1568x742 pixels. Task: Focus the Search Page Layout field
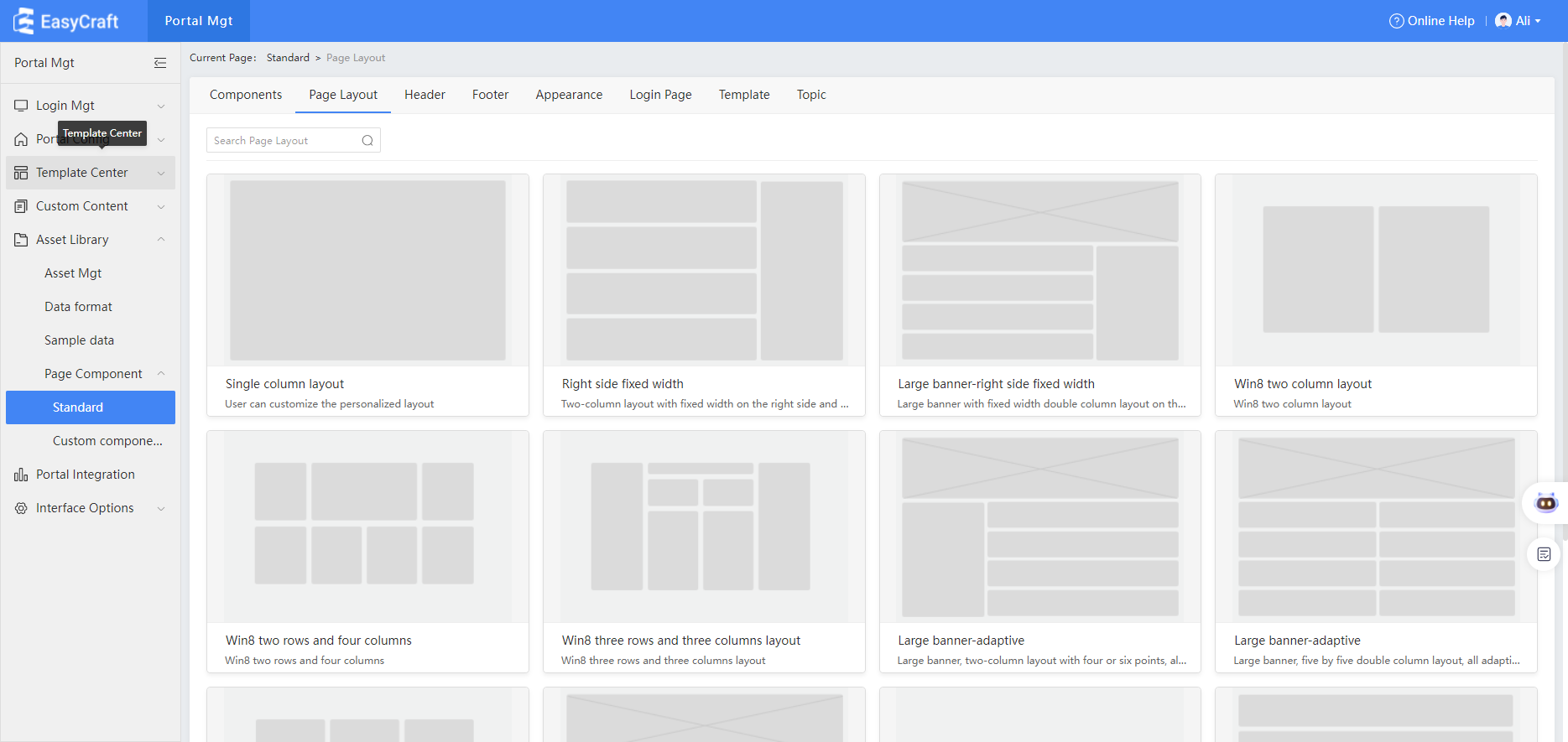click(x=284, y=141)
